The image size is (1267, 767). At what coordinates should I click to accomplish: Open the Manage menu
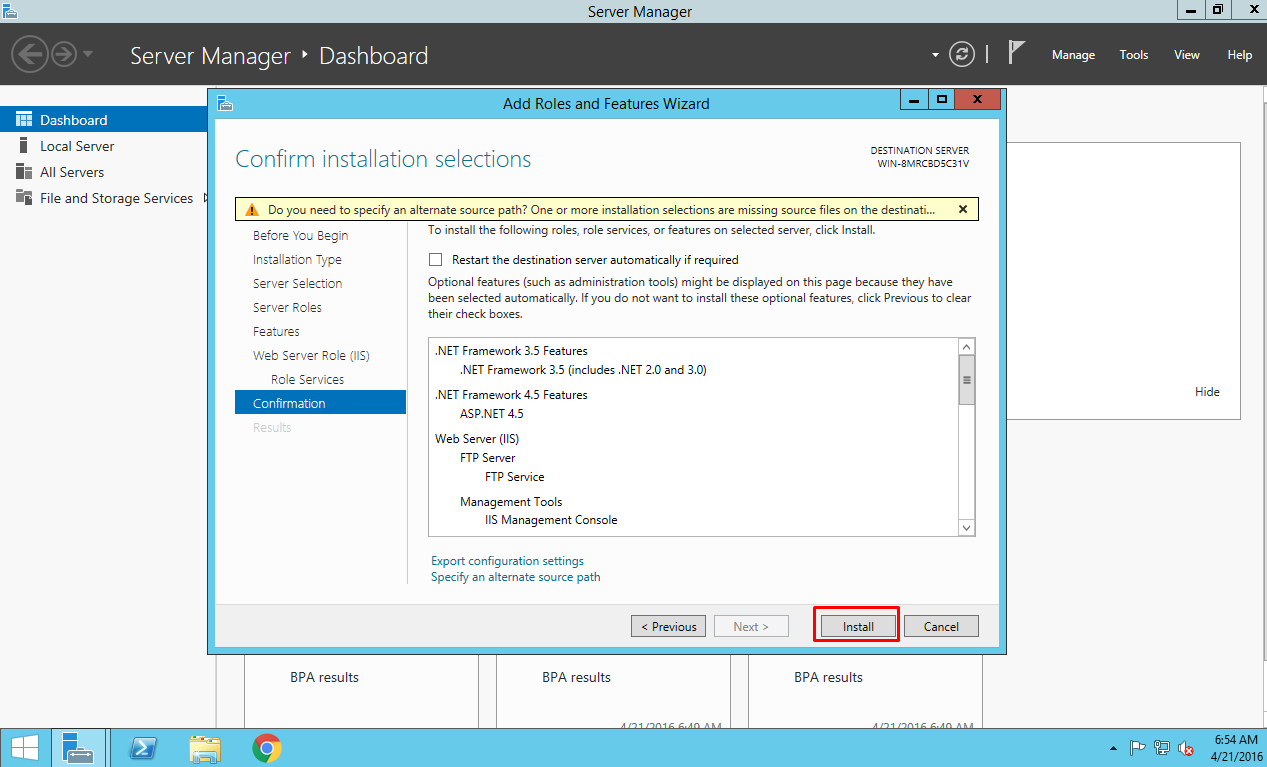click(x=1073, y=55)
